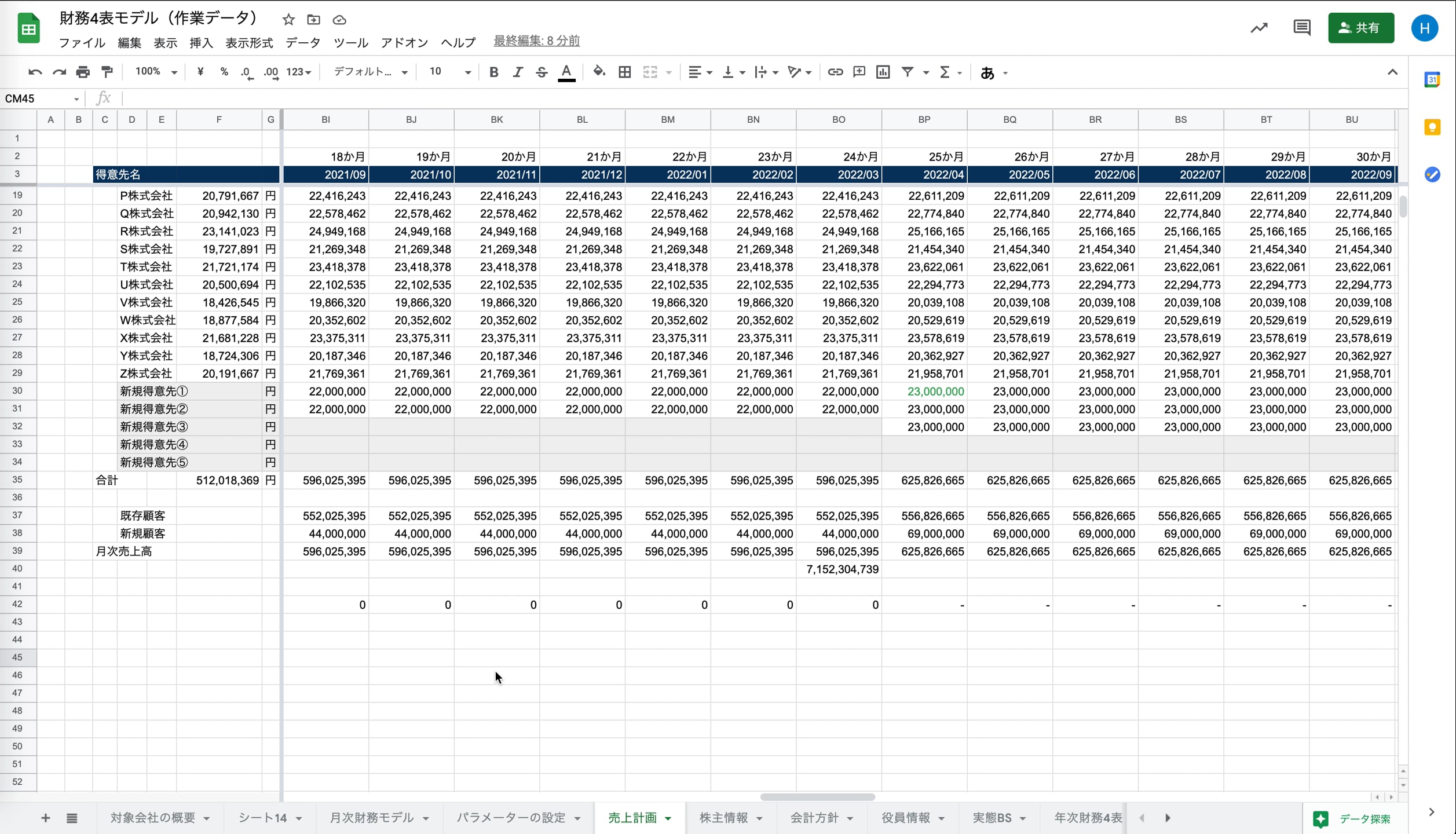Switch to the 月次財務モデル sheet tab
The height and width of the screenshot is (834, 1456).
click(x=371, y=817)
